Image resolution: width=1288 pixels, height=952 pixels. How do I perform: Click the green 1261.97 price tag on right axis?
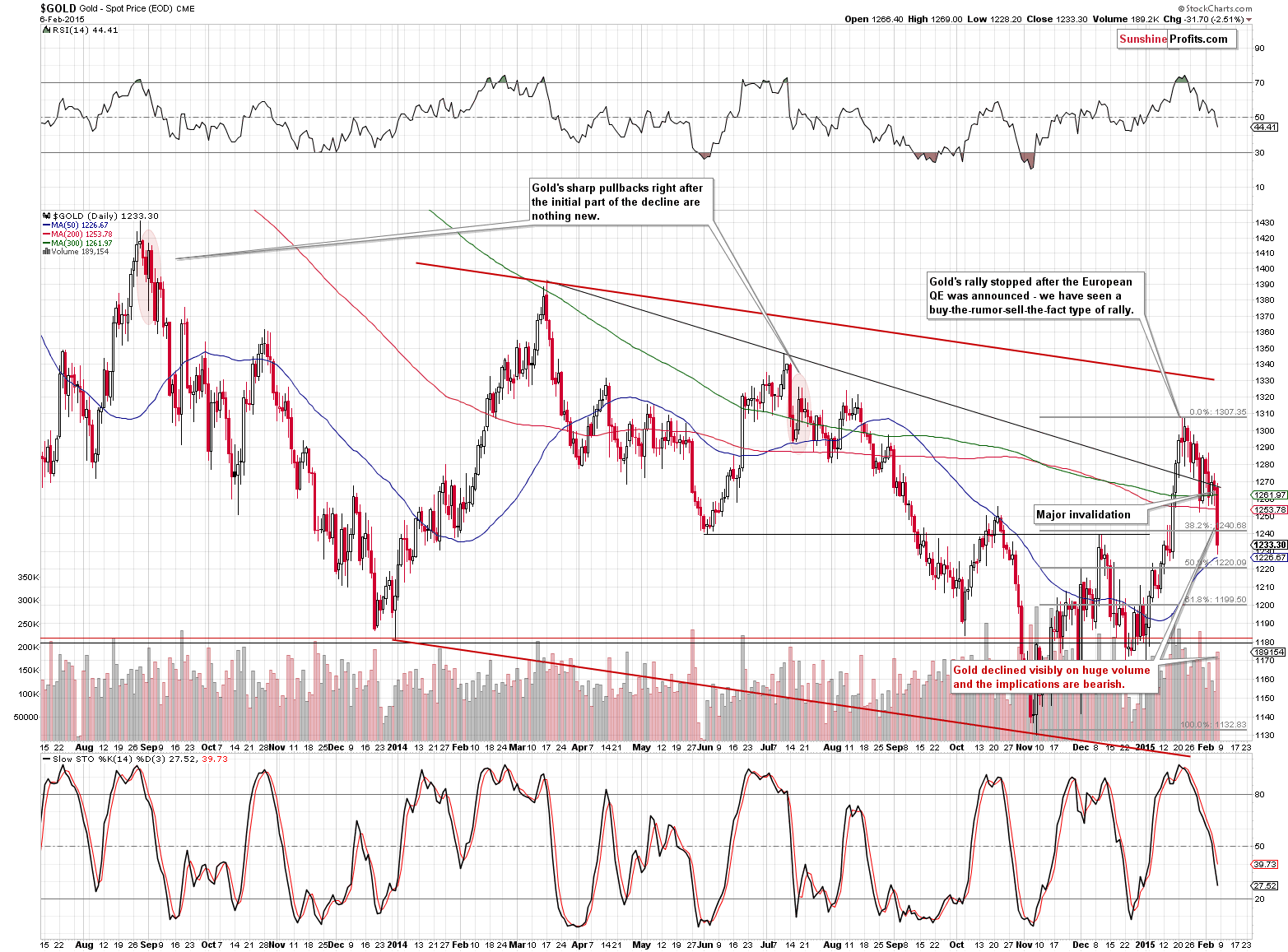pyautogui.click(x=1268, y=495)
